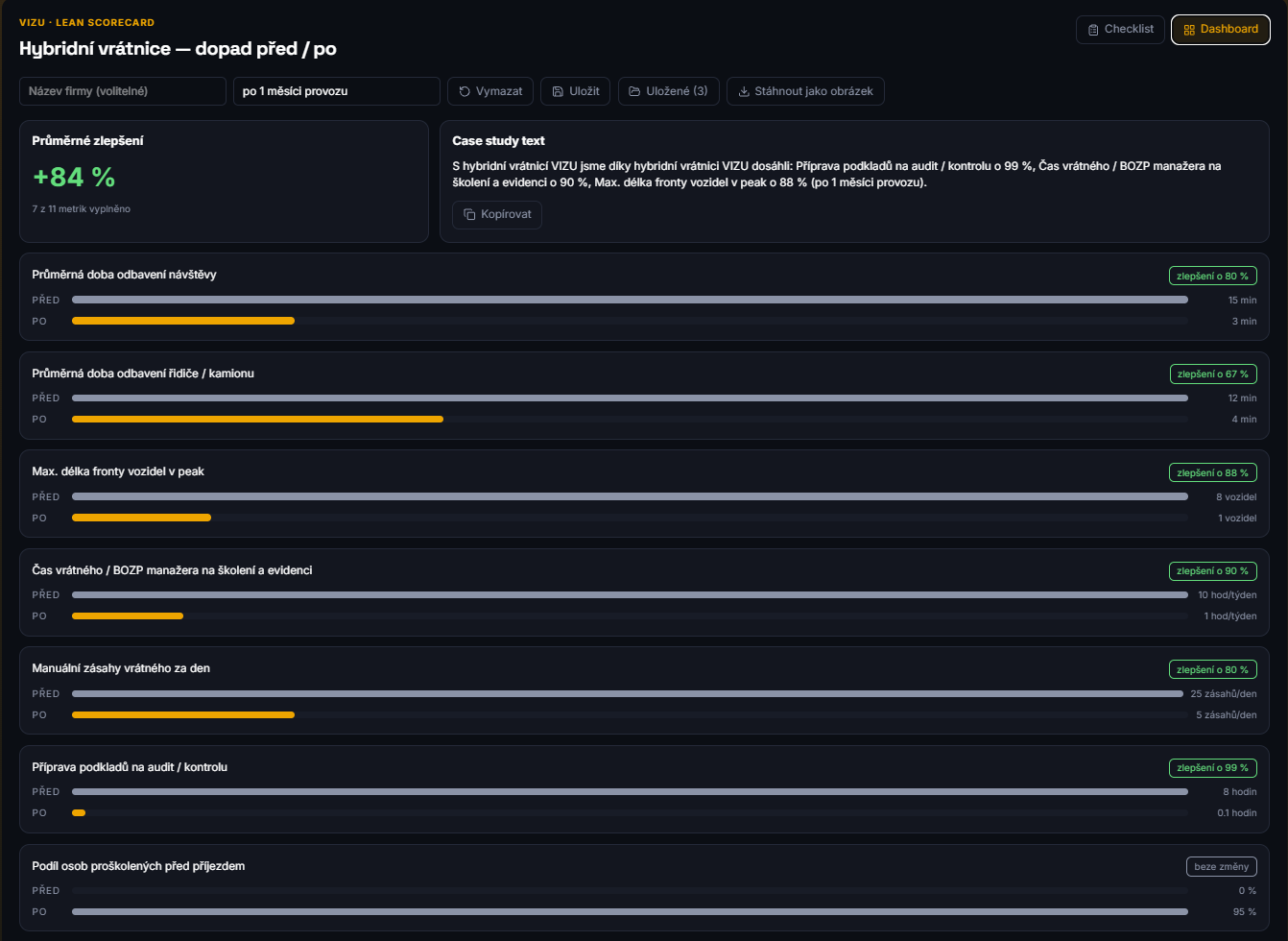Copy case study text with Kopírovat

click(x=497, y=214)
